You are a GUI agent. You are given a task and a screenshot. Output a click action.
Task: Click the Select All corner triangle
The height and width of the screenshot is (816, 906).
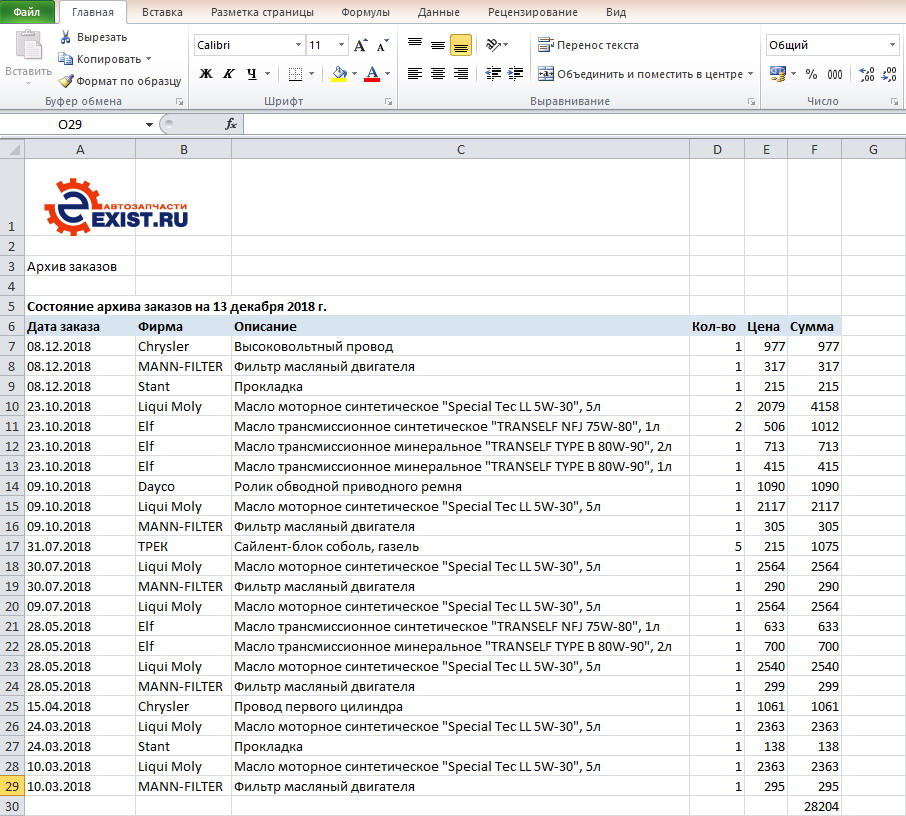pos(12,150)
